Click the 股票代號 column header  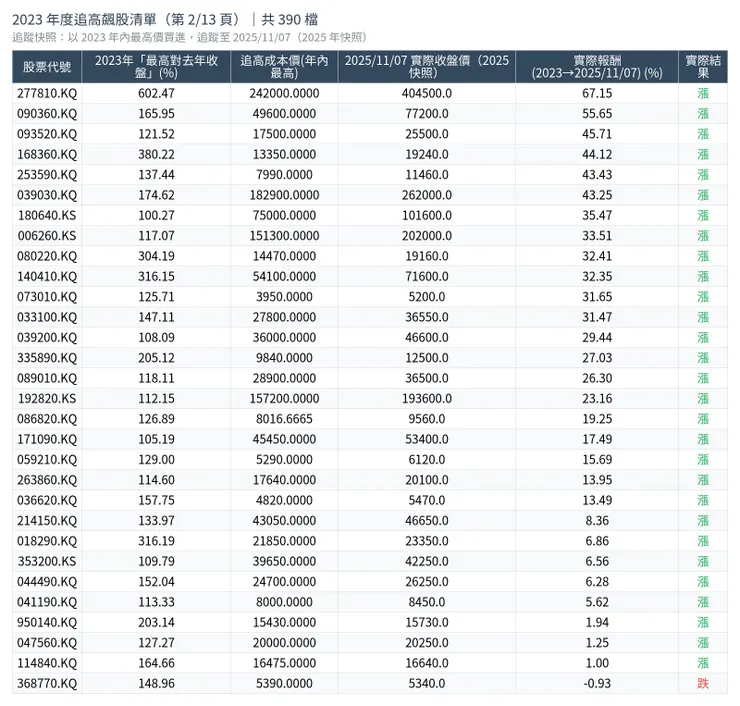coord(47,67)
